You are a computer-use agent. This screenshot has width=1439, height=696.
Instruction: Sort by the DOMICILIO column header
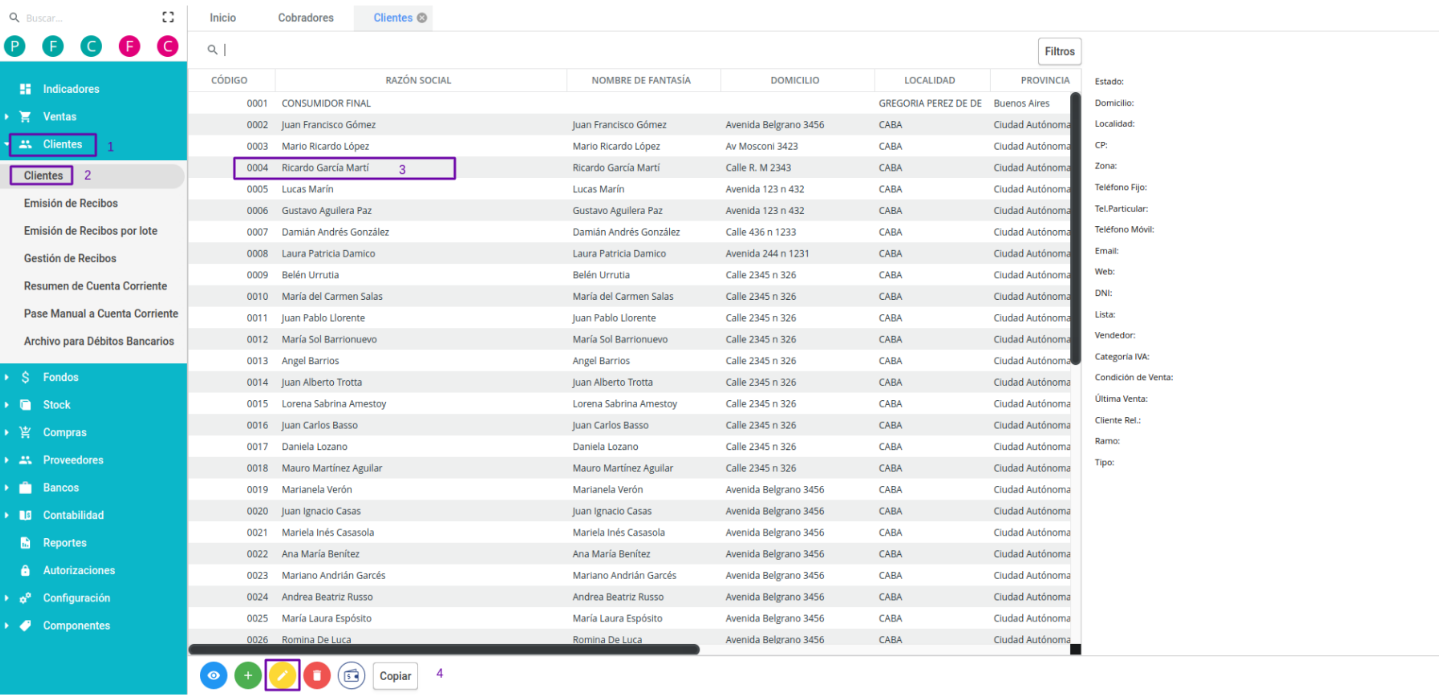pyautogui.click(x=795, y=80)
